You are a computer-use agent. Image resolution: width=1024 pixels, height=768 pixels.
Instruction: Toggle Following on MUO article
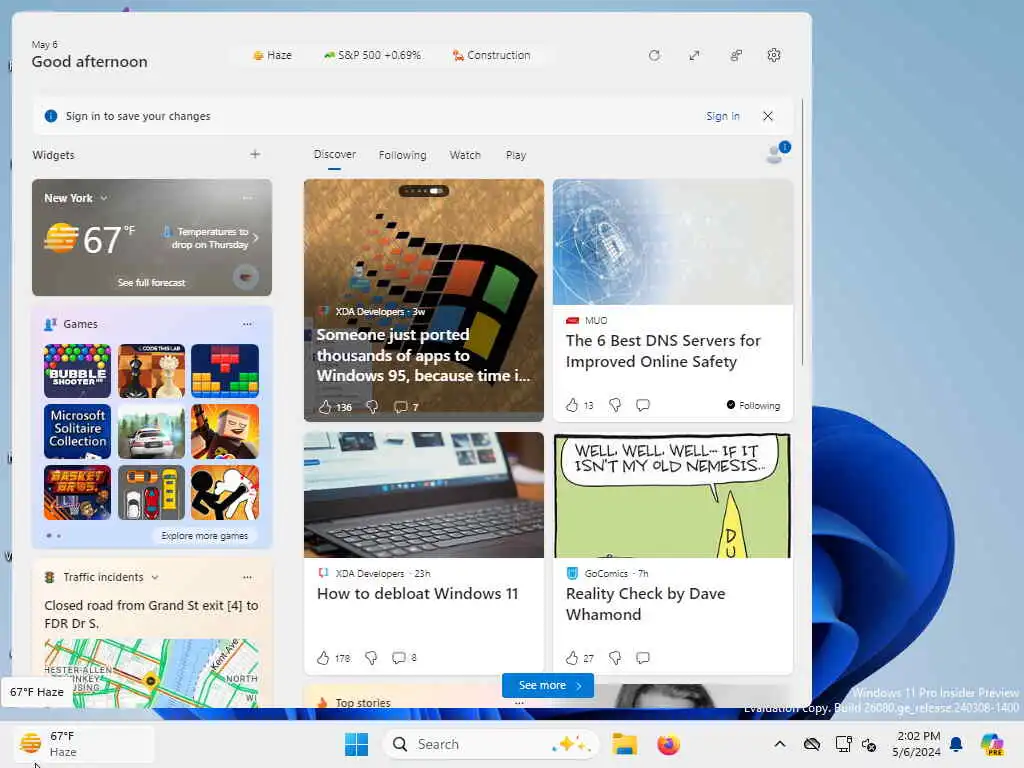click(x=753, y=405)
